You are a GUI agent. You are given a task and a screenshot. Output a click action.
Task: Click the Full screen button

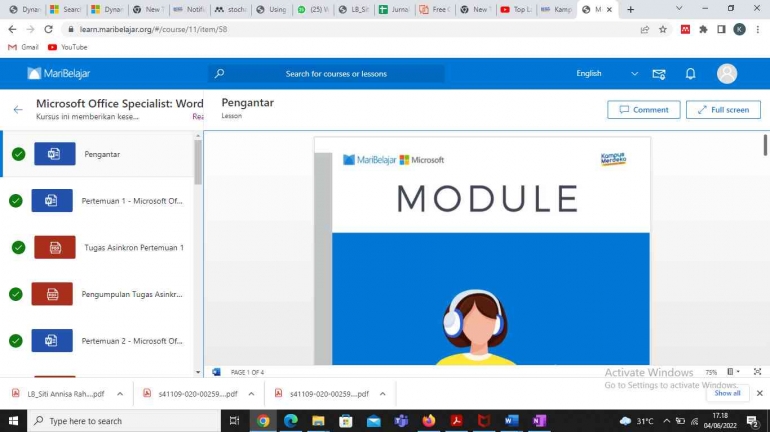(x=722, y=110)
